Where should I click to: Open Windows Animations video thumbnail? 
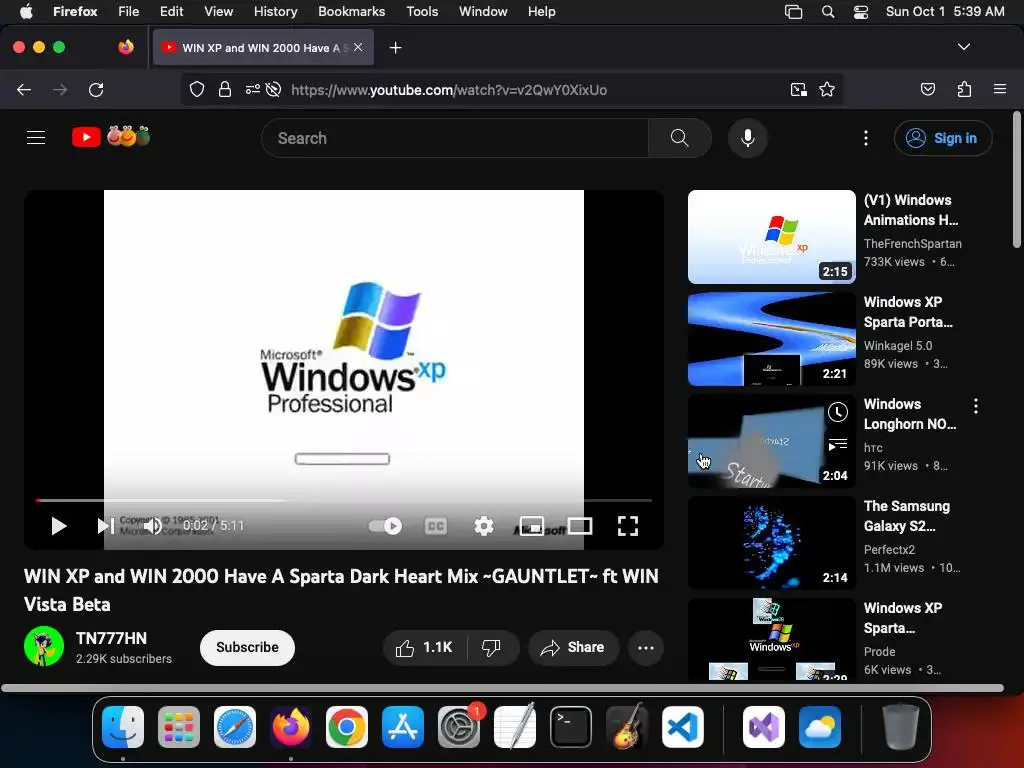pos(771,237)
